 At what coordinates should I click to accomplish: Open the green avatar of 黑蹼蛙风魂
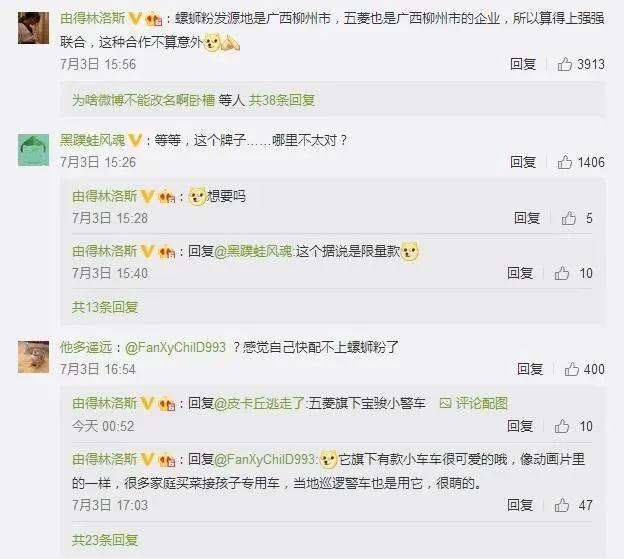pos(33,150)
